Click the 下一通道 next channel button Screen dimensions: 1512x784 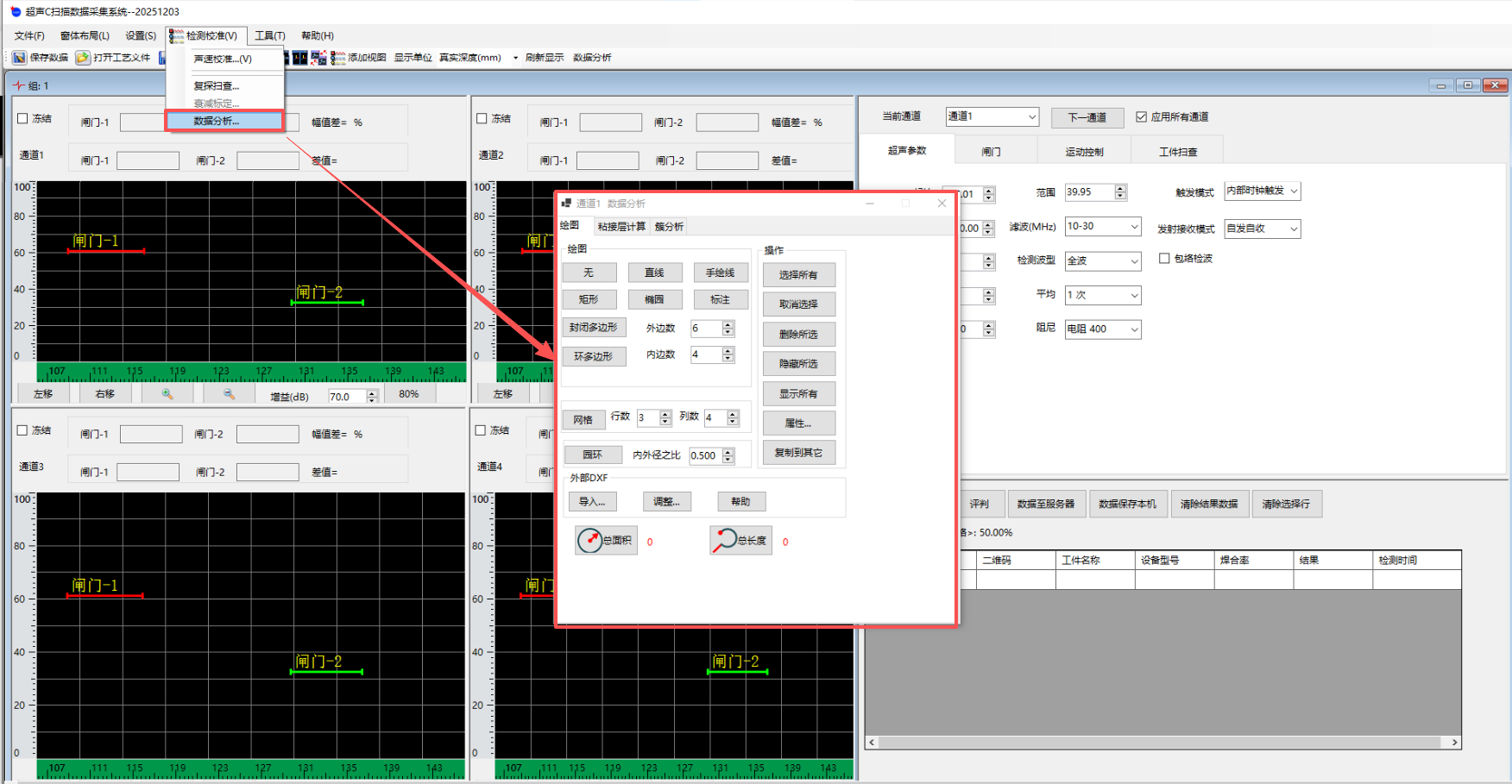1087,117
